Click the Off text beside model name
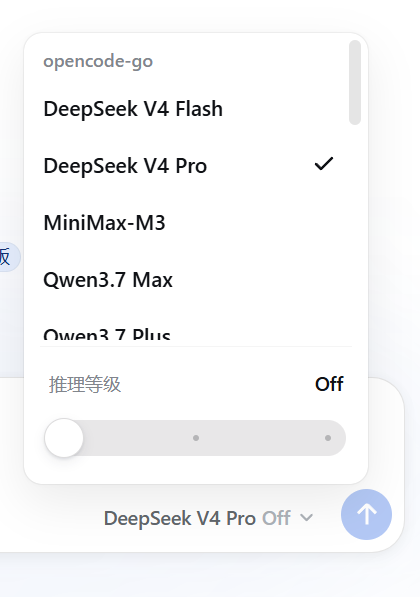 [276, 518]
